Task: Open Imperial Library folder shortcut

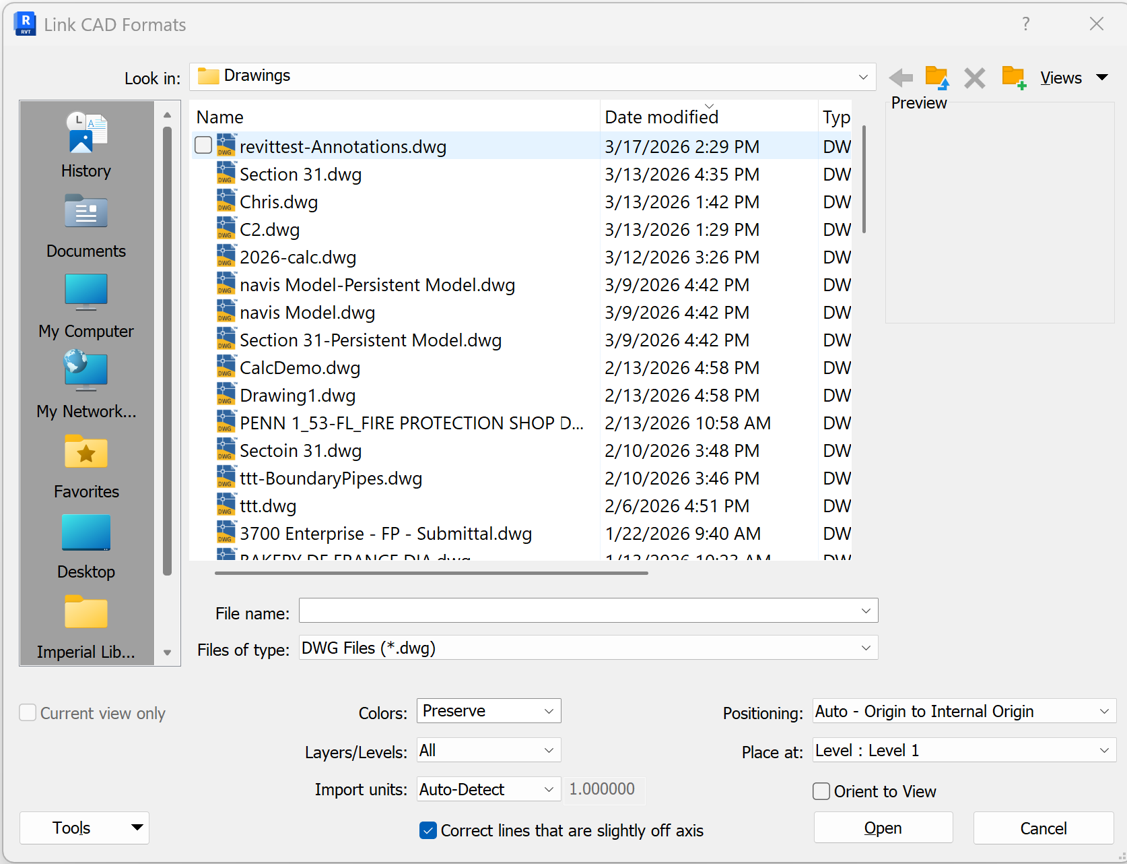Action: pyautogui.click(x=86, y=612)
